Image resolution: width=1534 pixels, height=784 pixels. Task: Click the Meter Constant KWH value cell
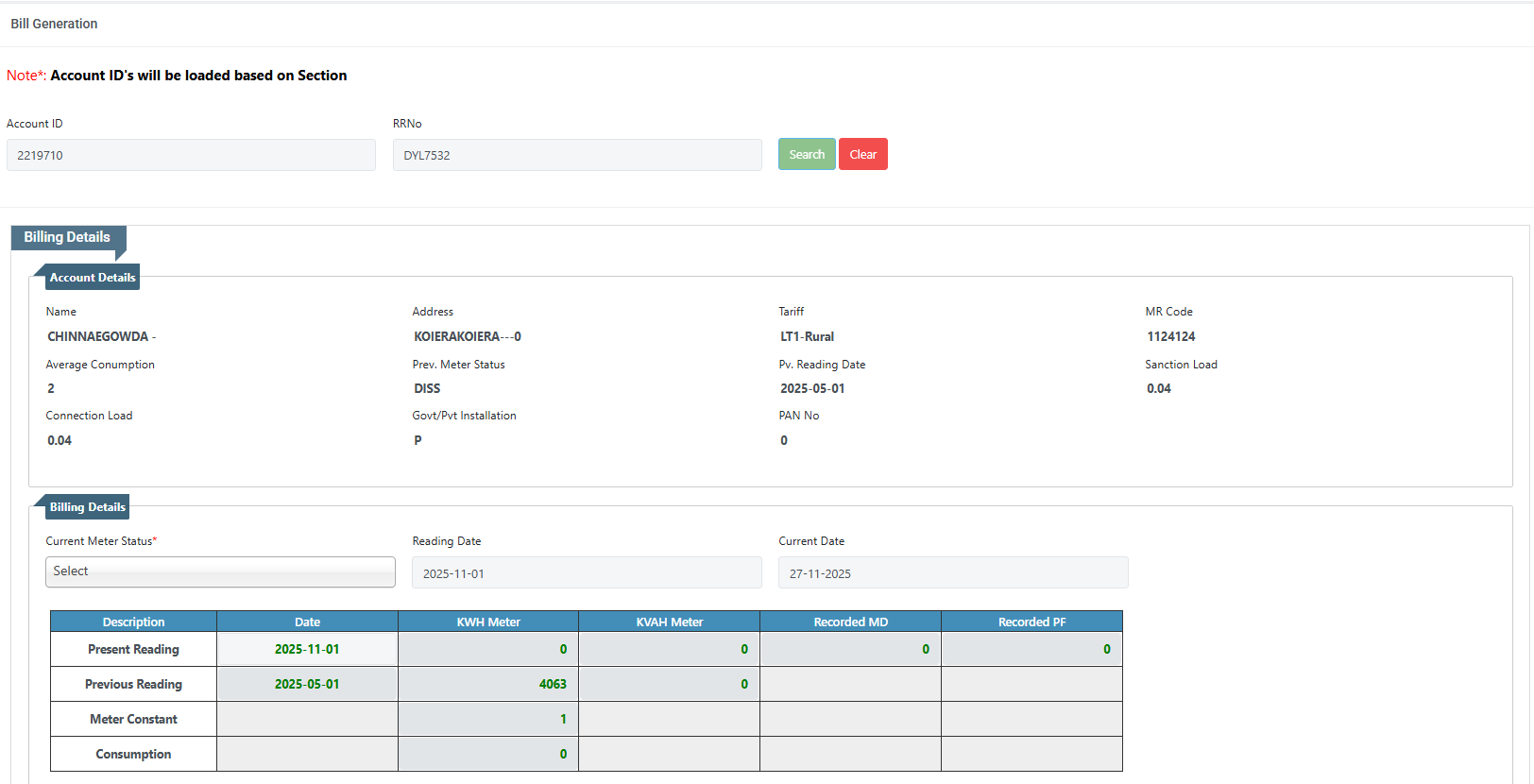click(488, 719)
